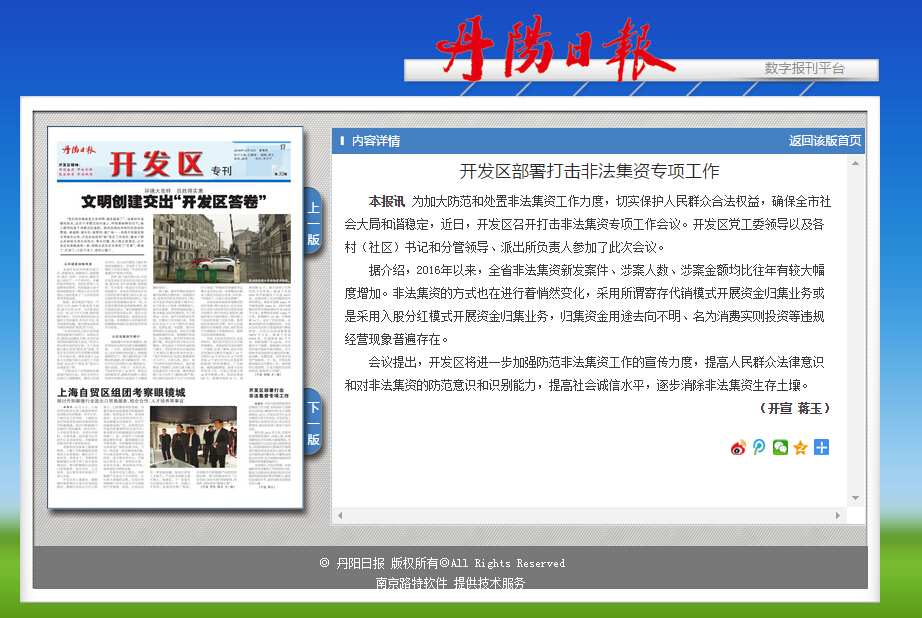This screenshot has width=922, height=618.
Task: Open 文明创建交出"开发区答卷" headline on page
Action: click(x=174, y=201)
